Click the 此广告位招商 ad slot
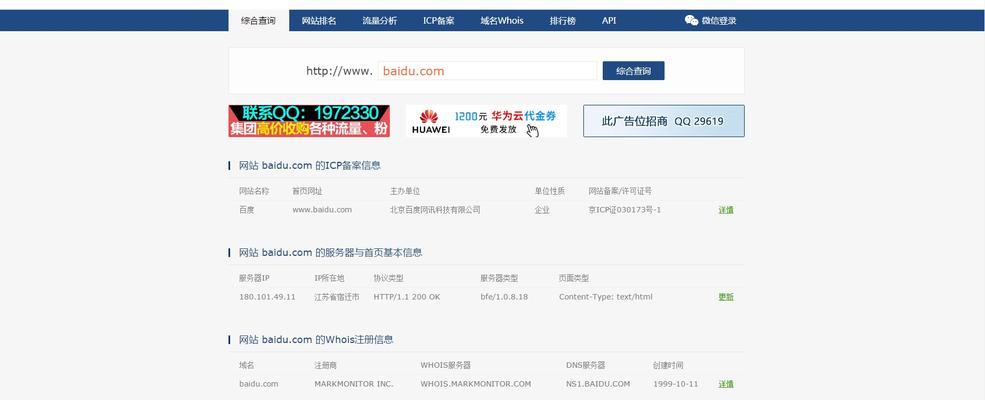985x400 pixels. pos(663,121)
